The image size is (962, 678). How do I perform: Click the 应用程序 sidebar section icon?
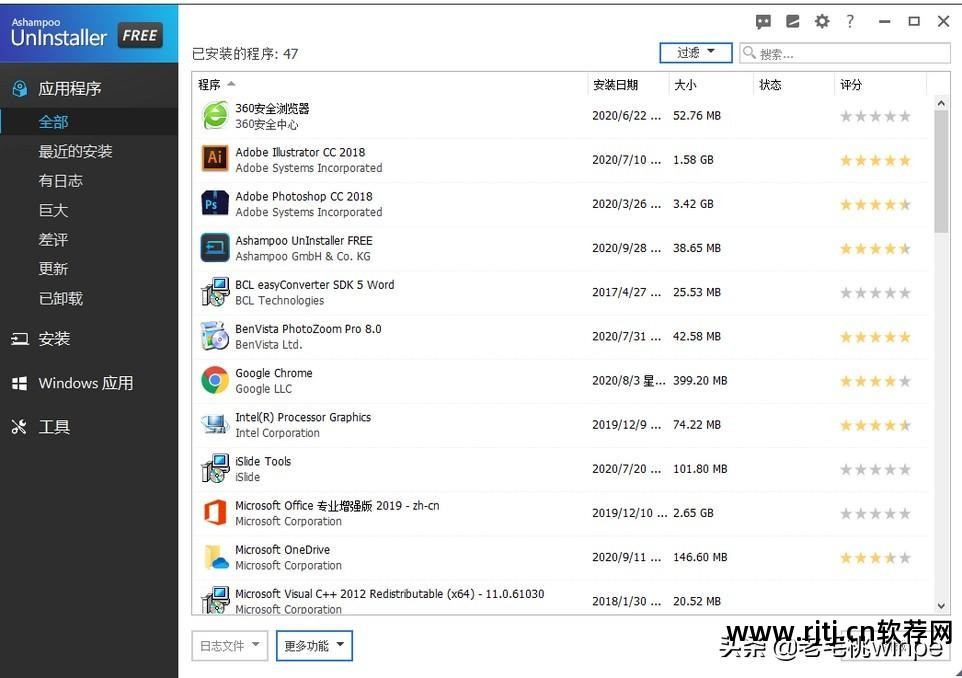(20, 88)
